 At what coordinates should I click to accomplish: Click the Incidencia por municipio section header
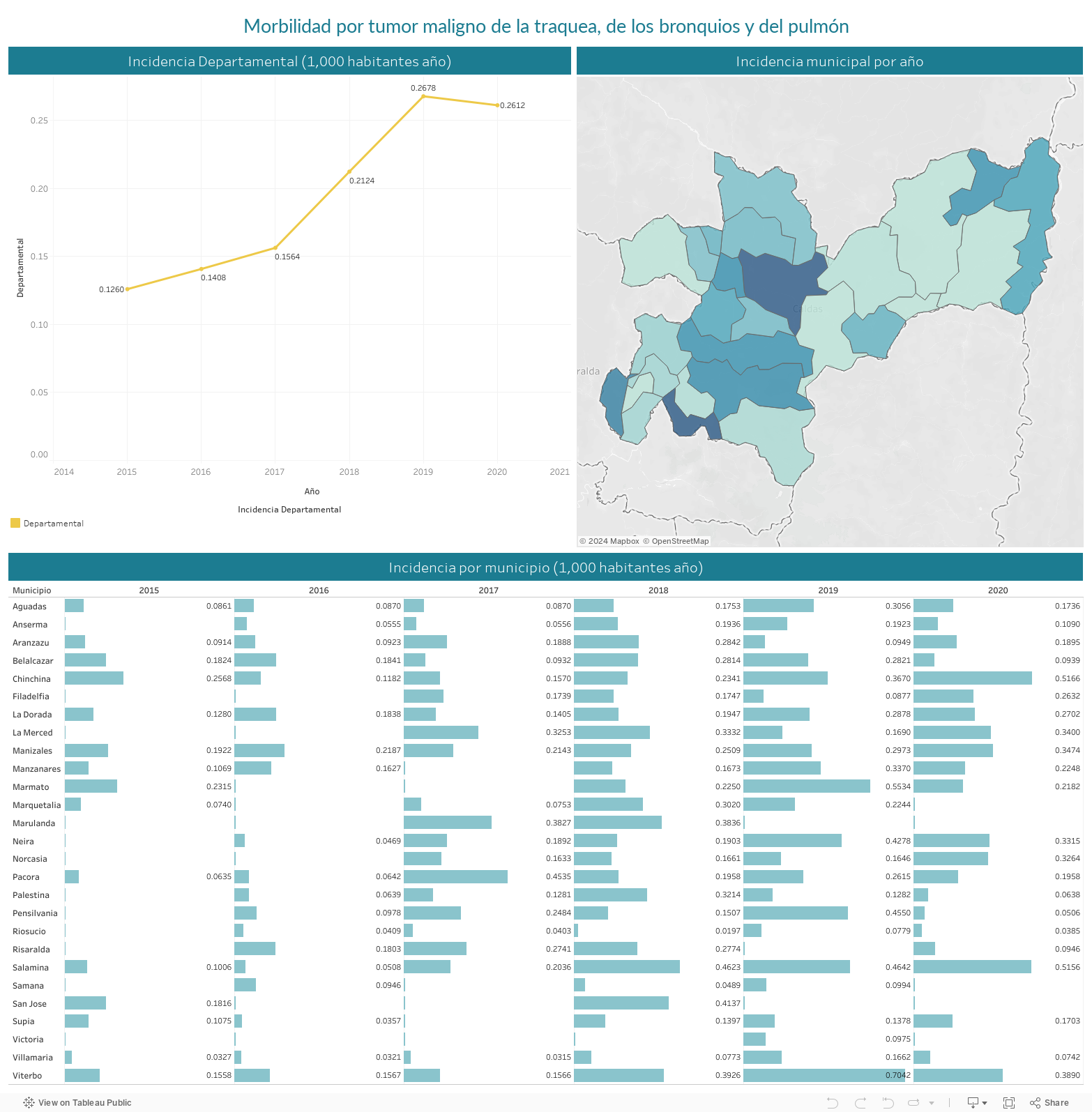tap(545, 568)
